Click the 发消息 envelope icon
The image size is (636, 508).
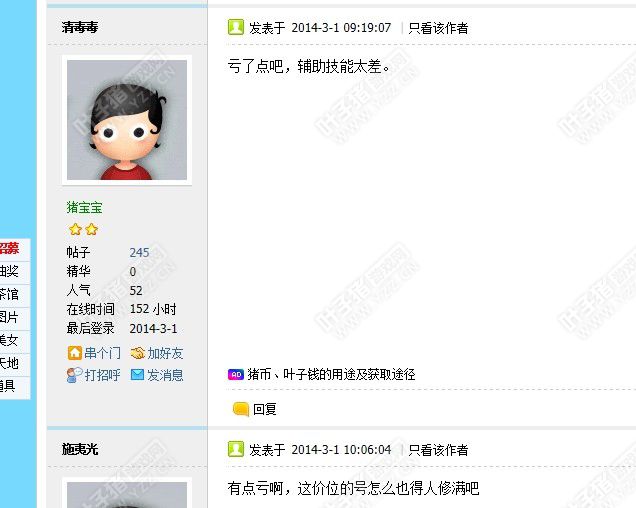pos(138,375)
